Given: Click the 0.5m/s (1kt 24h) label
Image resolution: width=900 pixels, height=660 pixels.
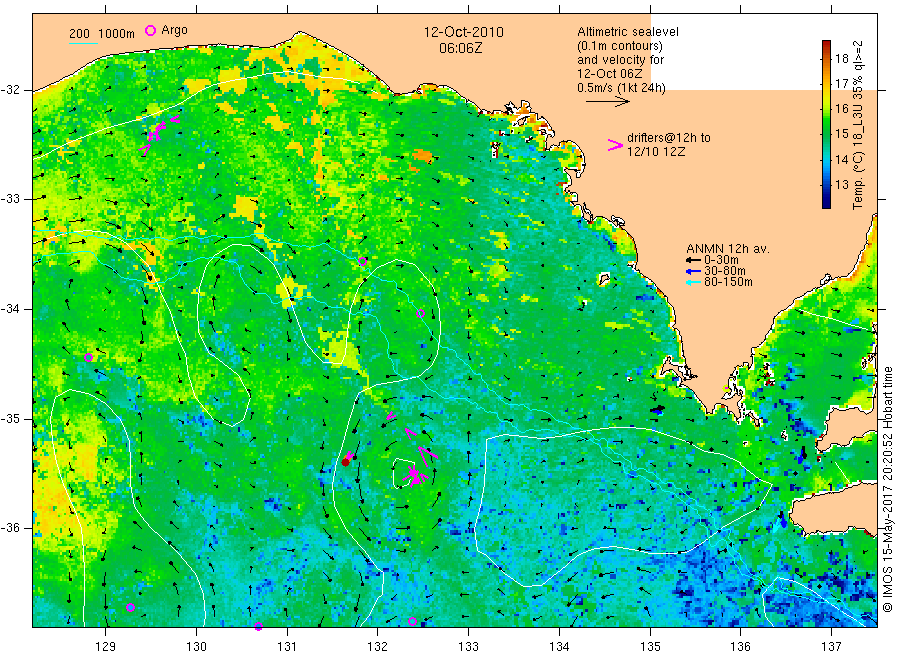Looking at the screenshot, I should coord(622,88).
